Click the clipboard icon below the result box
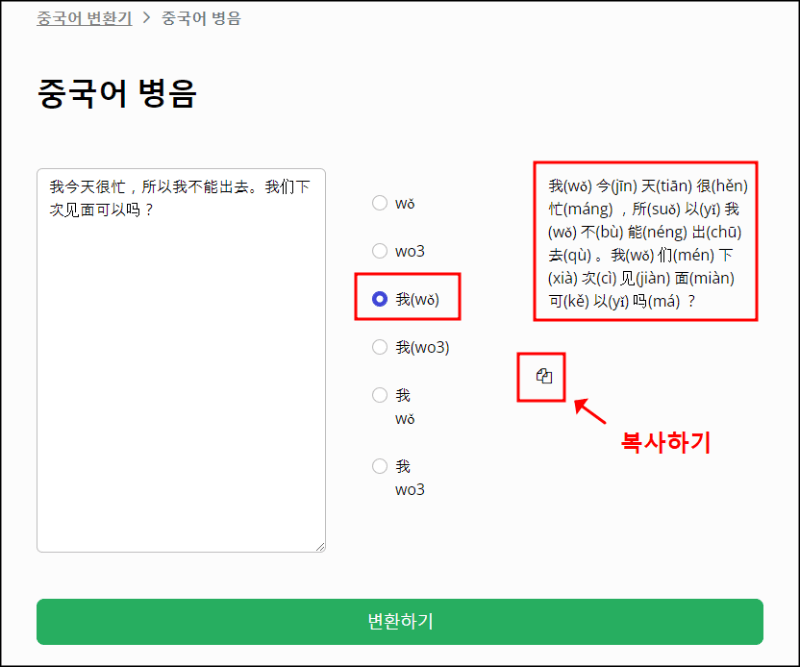Viewport: 800px width, 667px height. (x=541, y=377)
